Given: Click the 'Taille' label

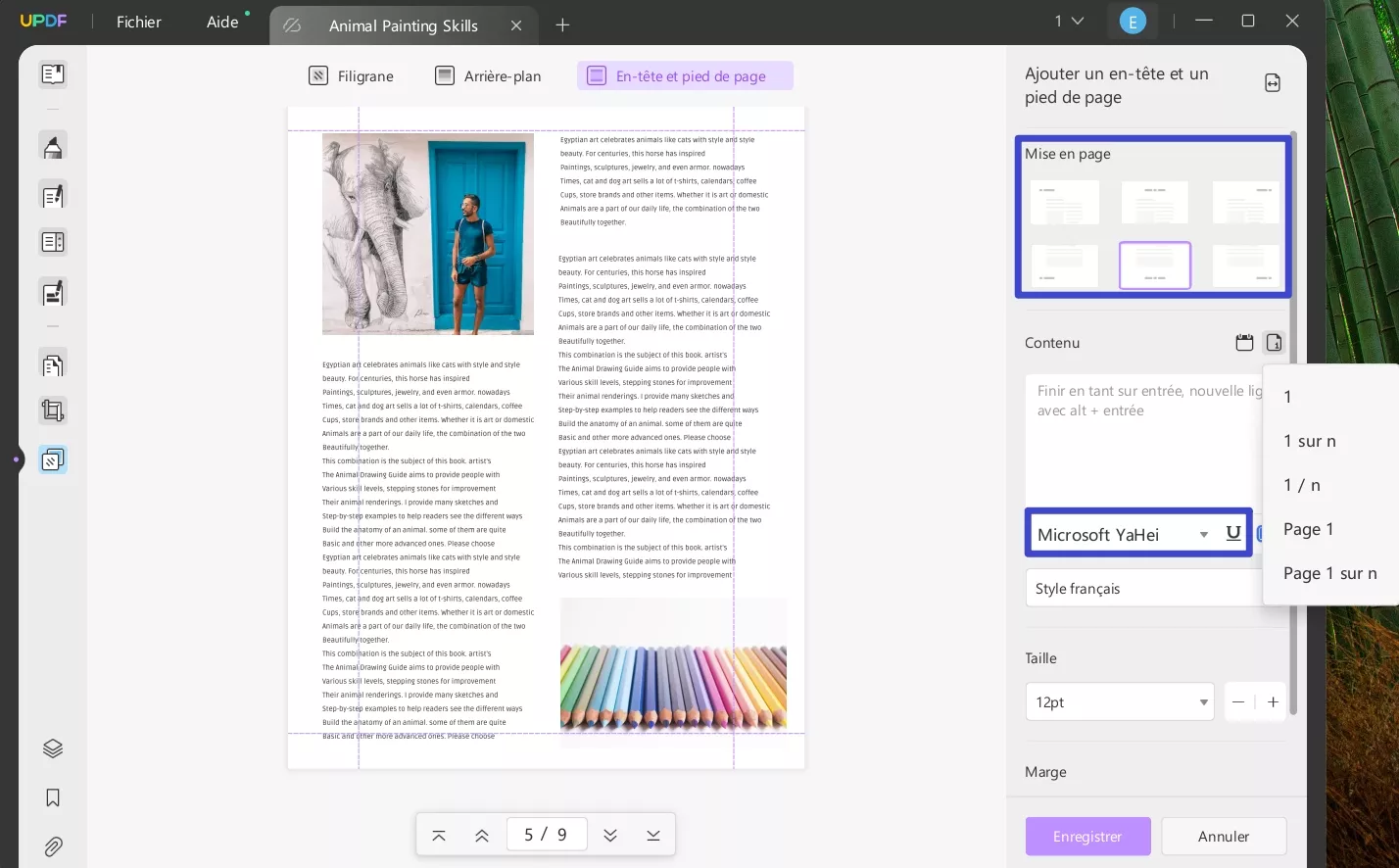Looking at the screenshot, I should pyautogui.click(x=1040, y=658).
